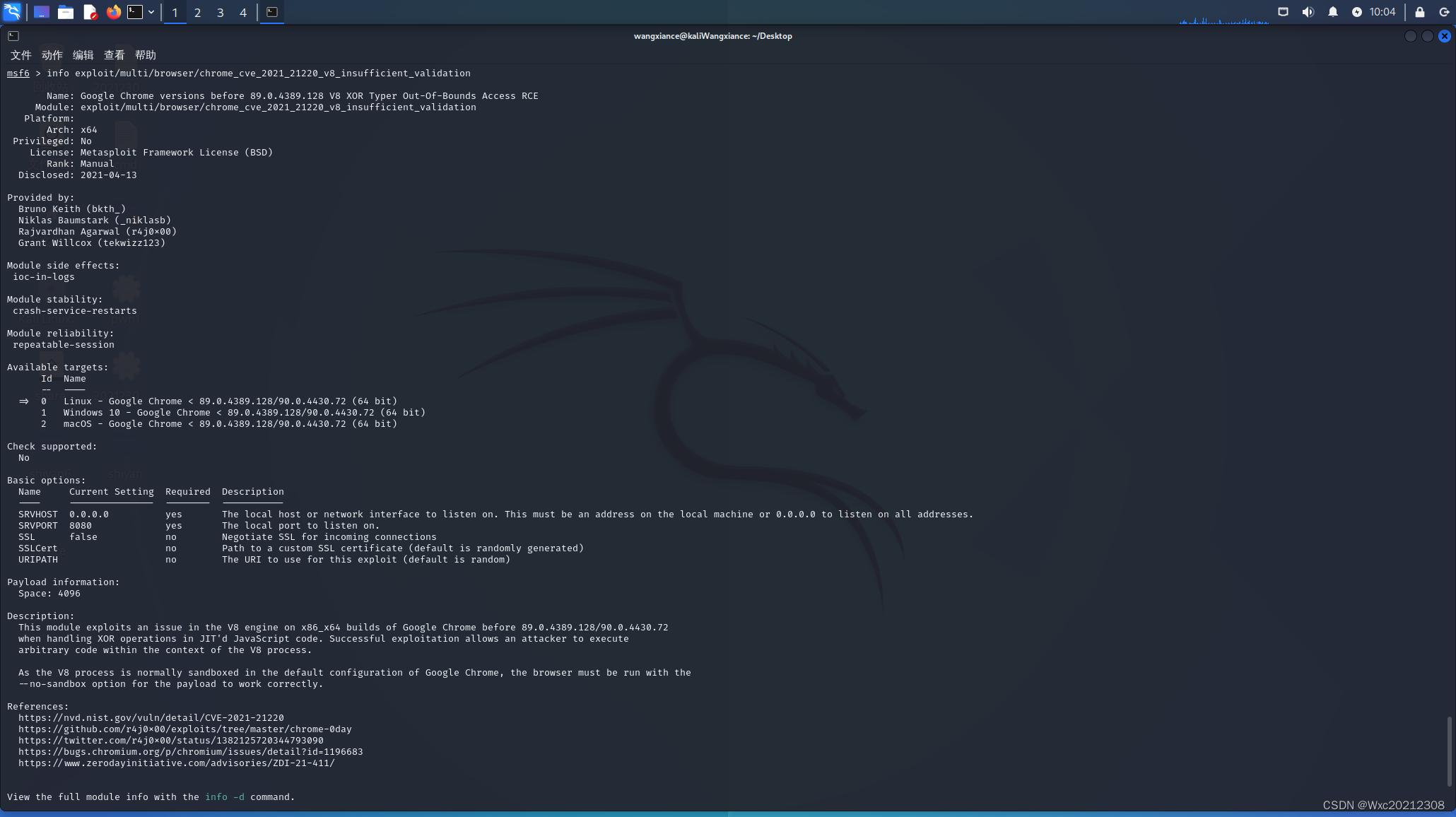Click the 10:04 clock in the panel
Screen dimensions: 1456x817
coord(1382,12)
